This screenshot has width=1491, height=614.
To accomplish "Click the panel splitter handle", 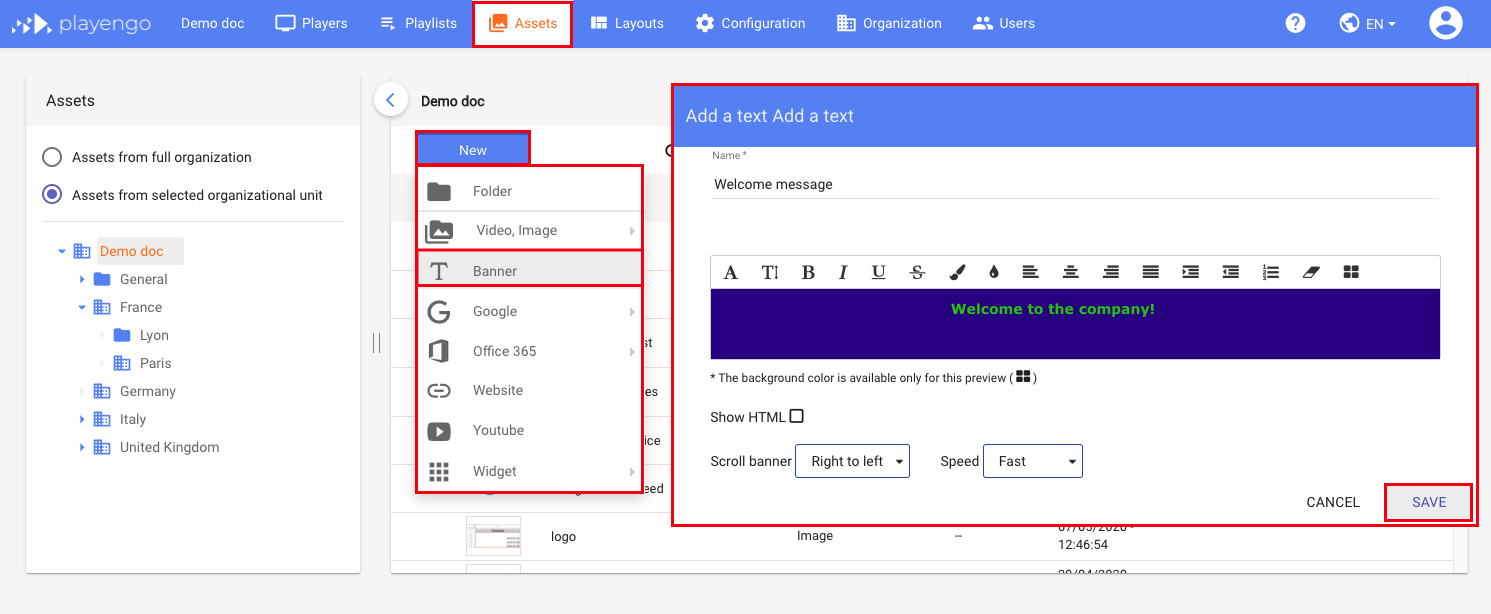I will point(376,343).
